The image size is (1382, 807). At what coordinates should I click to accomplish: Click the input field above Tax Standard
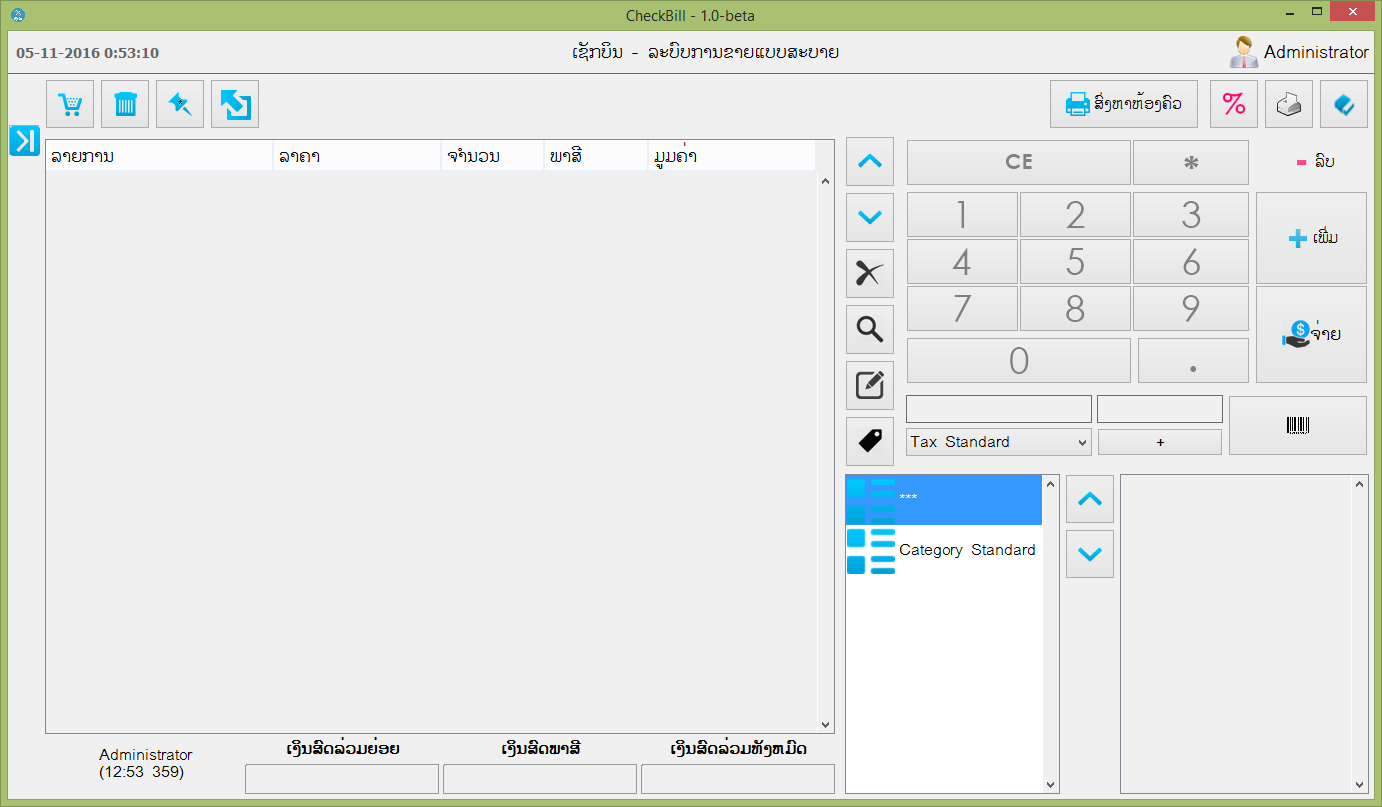pos(998,409)
